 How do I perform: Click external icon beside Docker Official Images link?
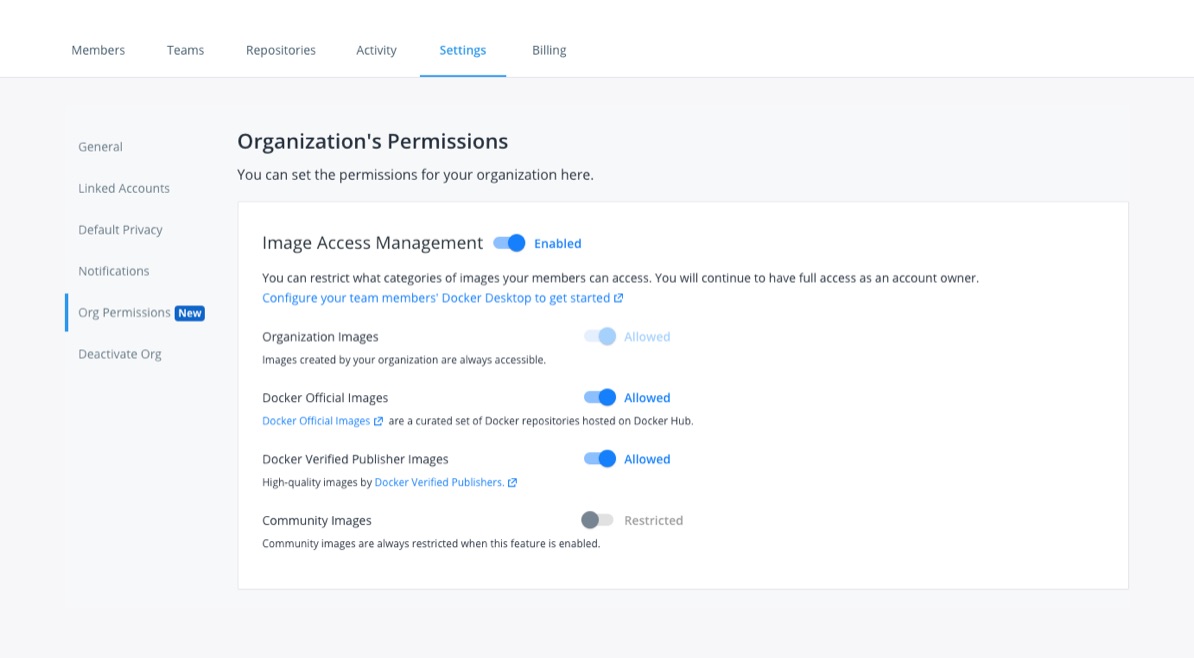[x=378, y=421]
